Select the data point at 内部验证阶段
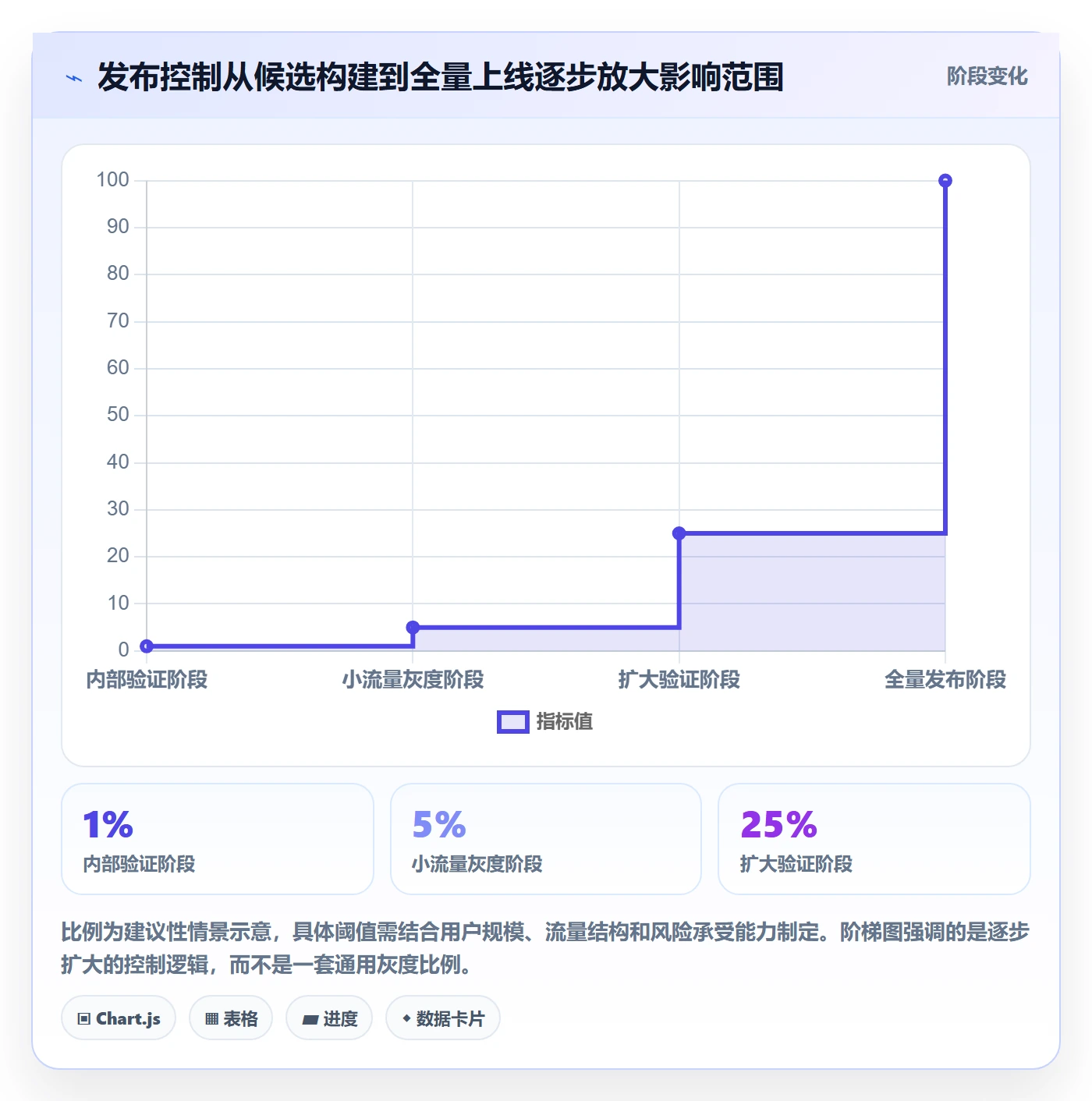The image size is (1092, 1101). [x=147, y=646]
